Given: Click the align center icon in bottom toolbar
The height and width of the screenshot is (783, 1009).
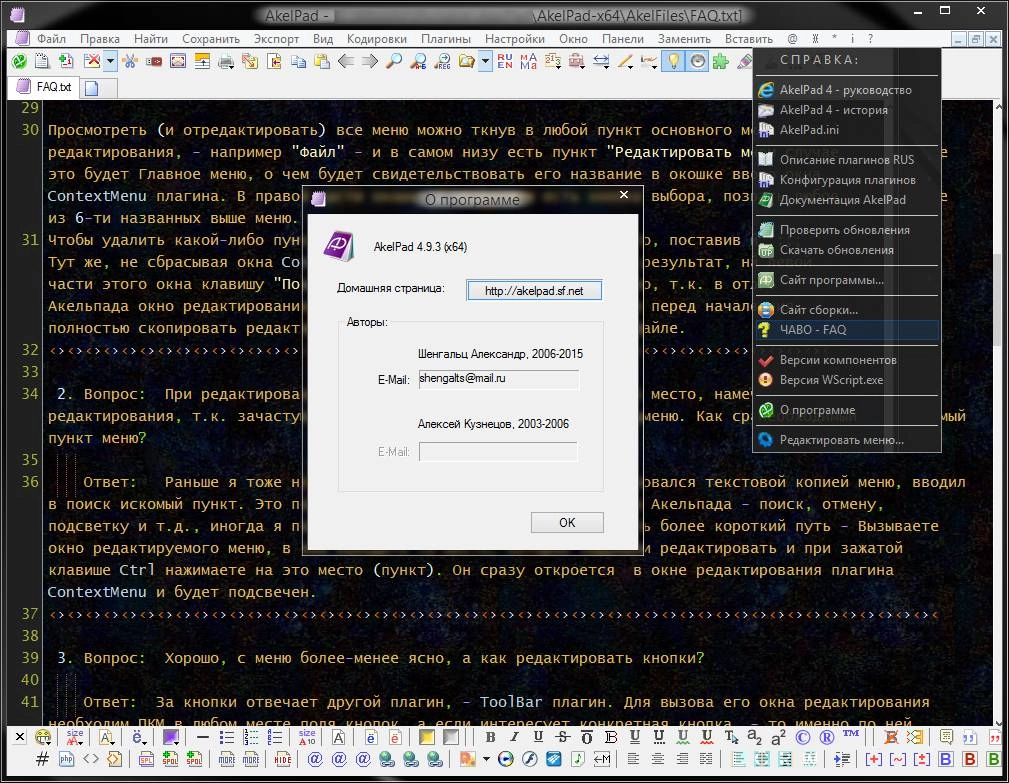Looking at the screenshot, I should (658, 759).
